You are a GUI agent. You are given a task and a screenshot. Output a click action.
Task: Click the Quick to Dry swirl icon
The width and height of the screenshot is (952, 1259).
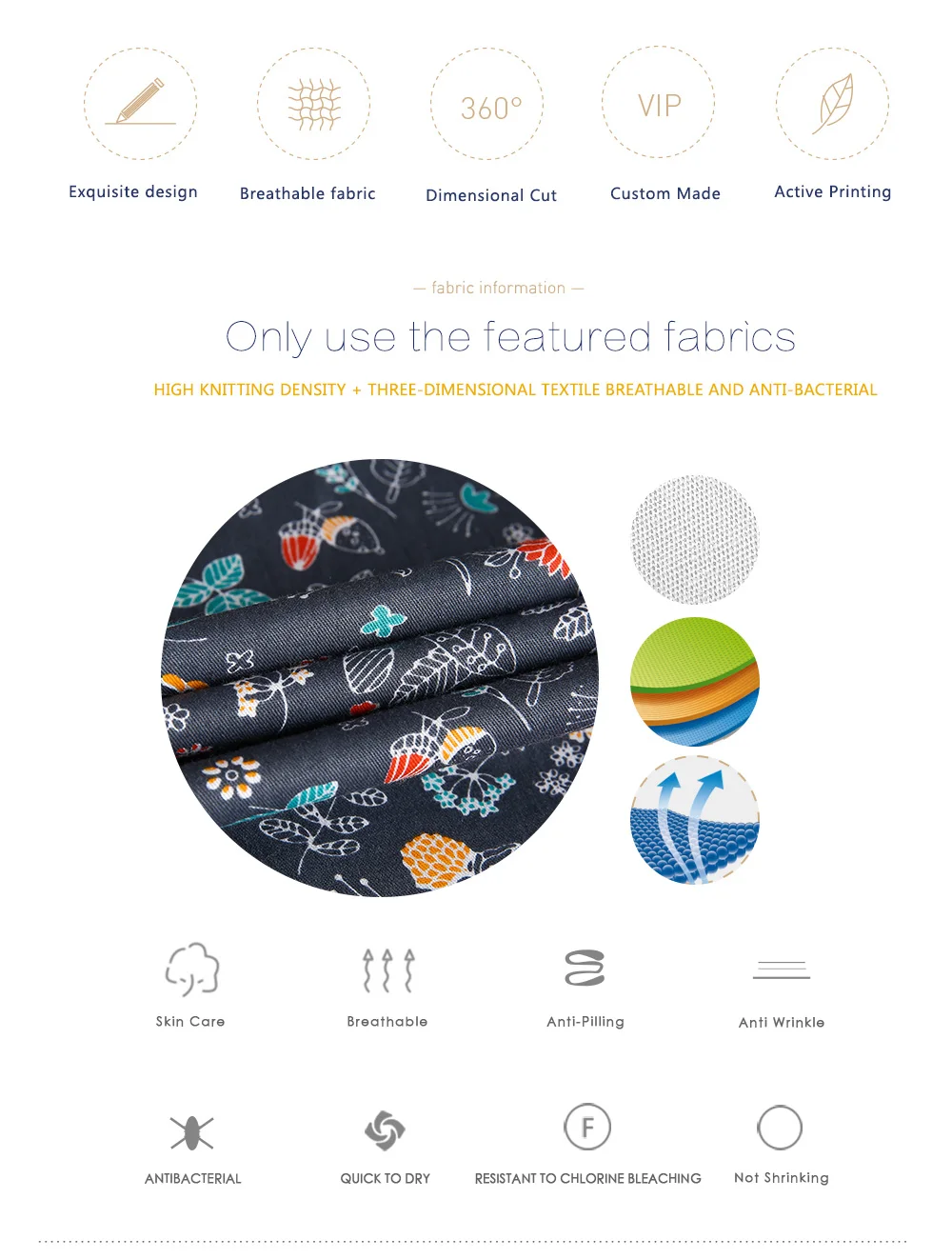point(385,1130)
